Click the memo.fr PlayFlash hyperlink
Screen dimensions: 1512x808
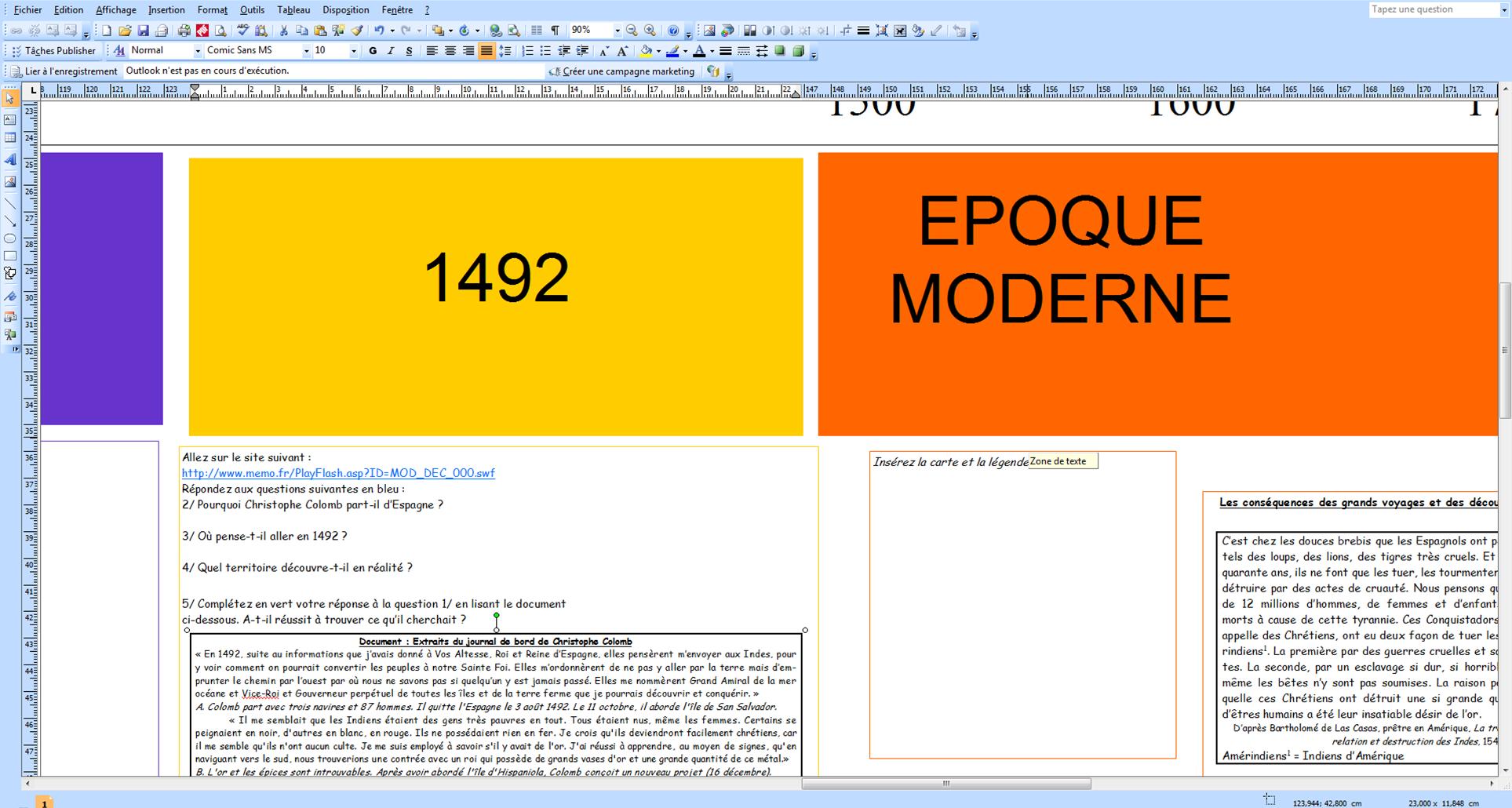(x=338, y=473)
